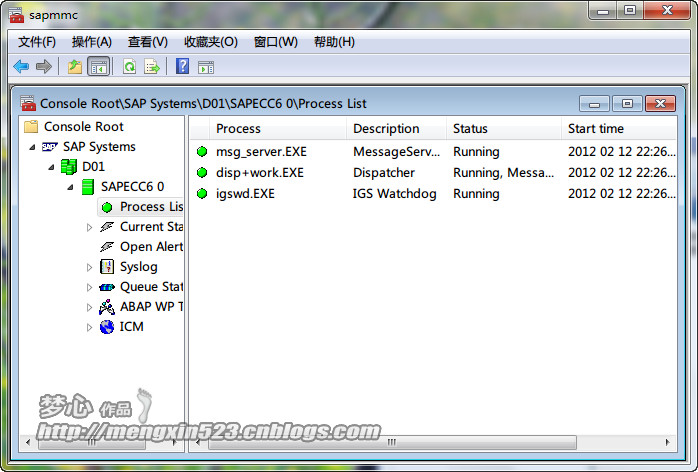
Task: Click green status icon of msg_server.EXE
Action: pyautogui.click(x=202, y=151)
